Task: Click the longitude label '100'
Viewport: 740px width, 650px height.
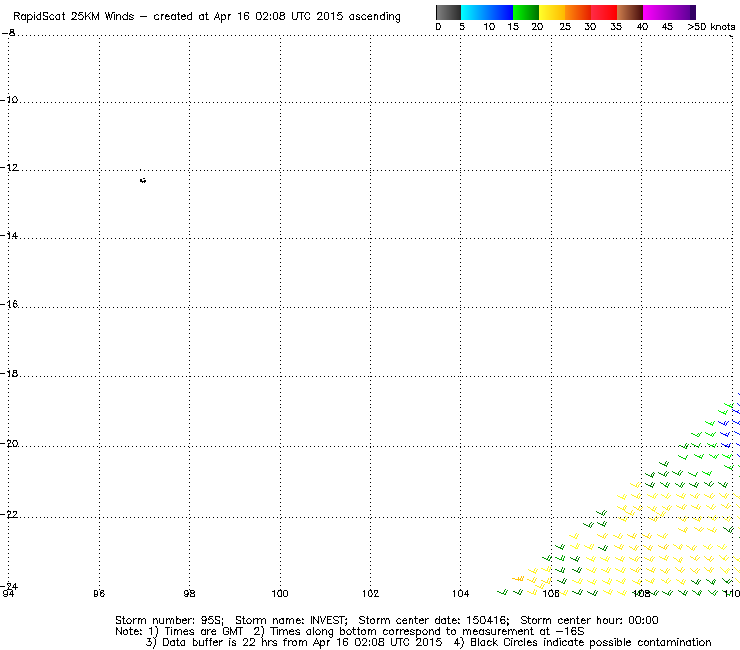Action: (280, 593)
